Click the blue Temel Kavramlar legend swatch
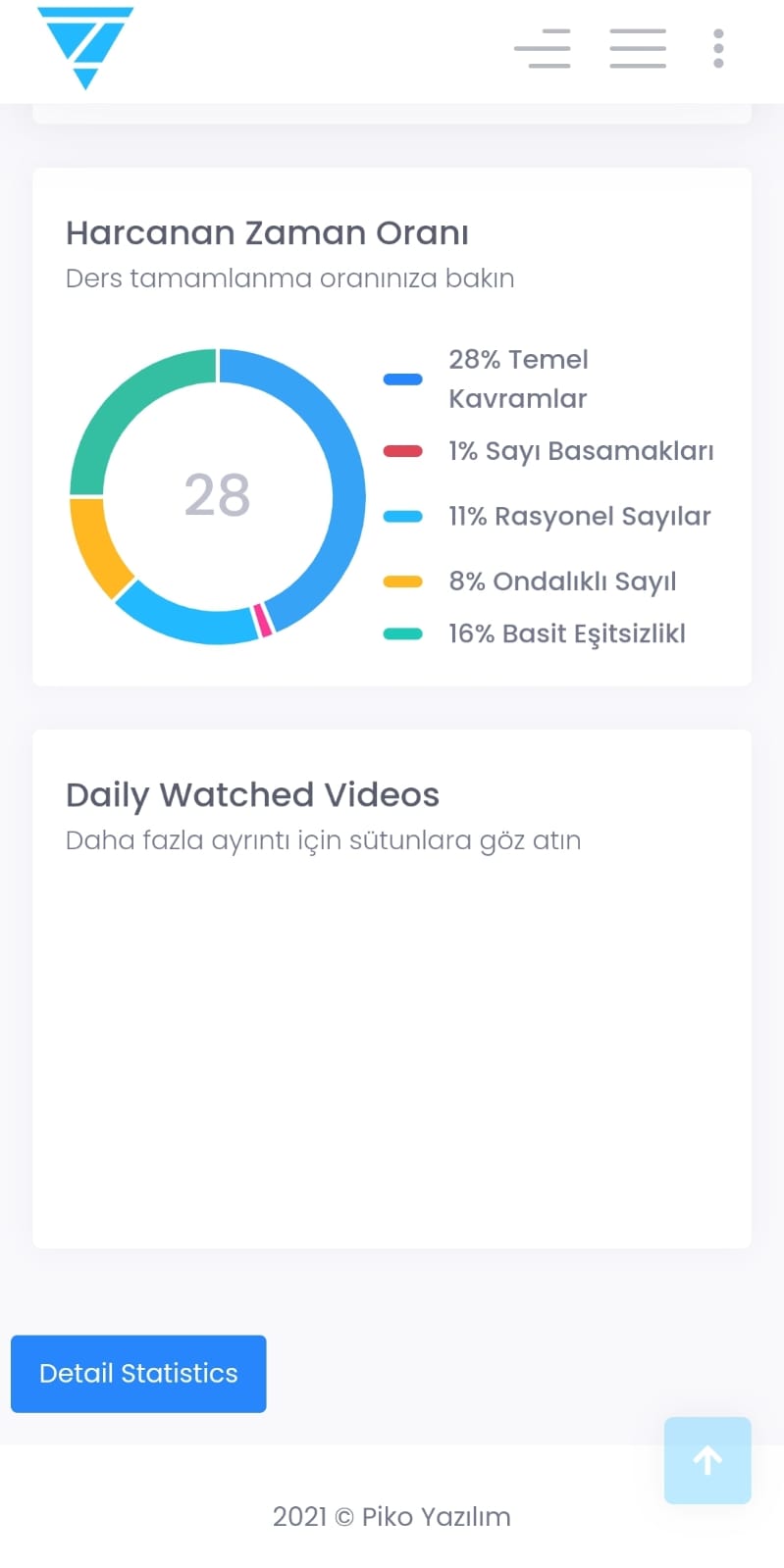784x1568 pixels. point(402,379)
